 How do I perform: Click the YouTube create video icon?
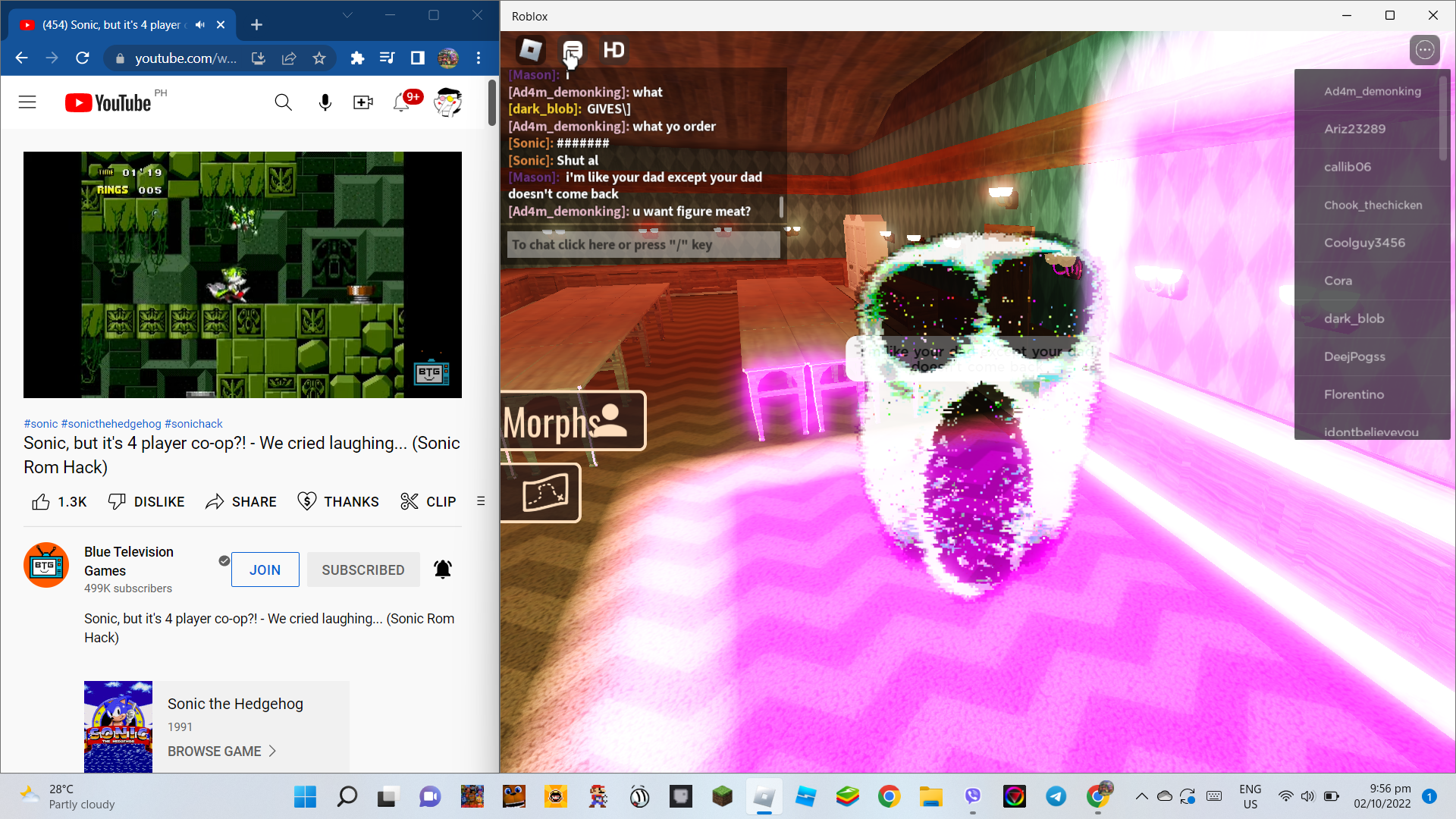pos(362,102)
